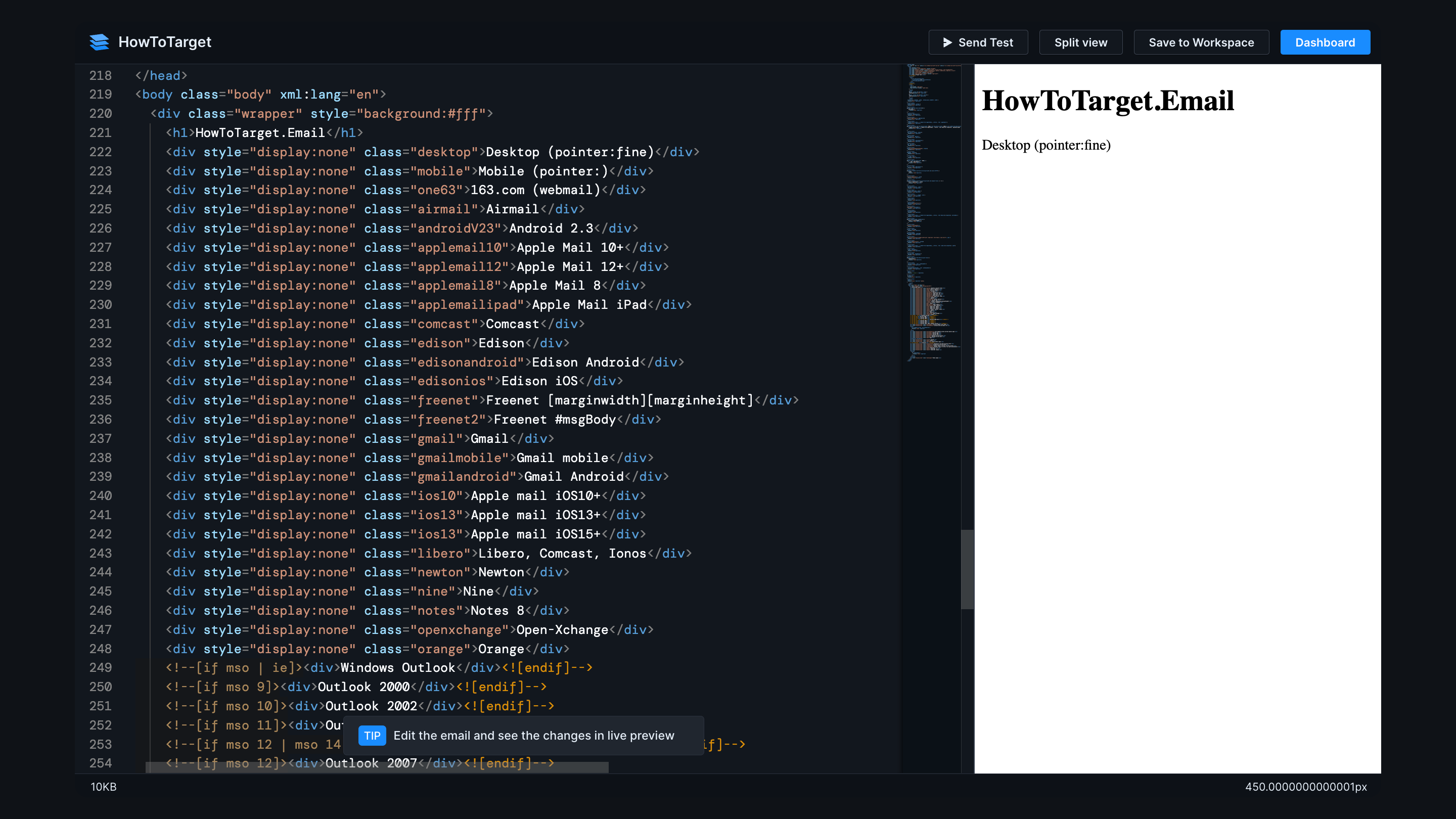1456x819 pixels.
Task: Click the blue TIP badge in tooltip
Action: 372,736
